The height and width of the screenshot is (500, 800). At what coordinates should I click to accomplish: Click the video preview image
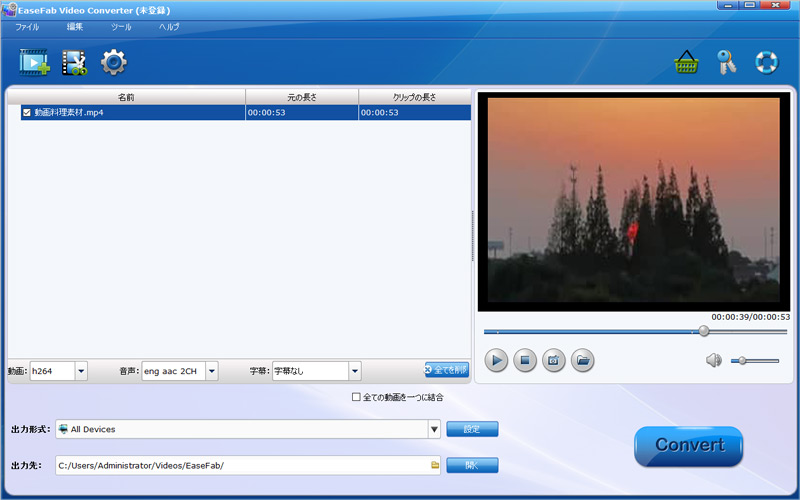[634, 200]
